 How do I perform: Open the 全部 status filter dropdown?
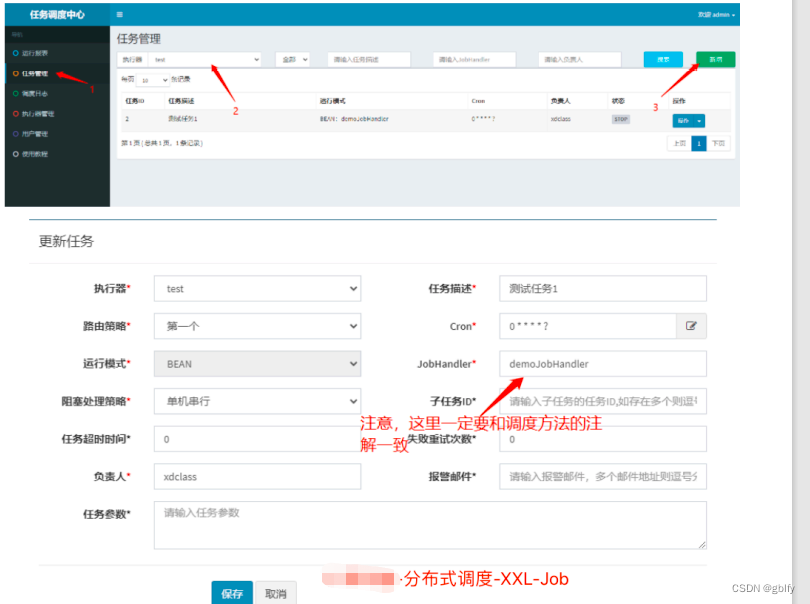(293, 59)
